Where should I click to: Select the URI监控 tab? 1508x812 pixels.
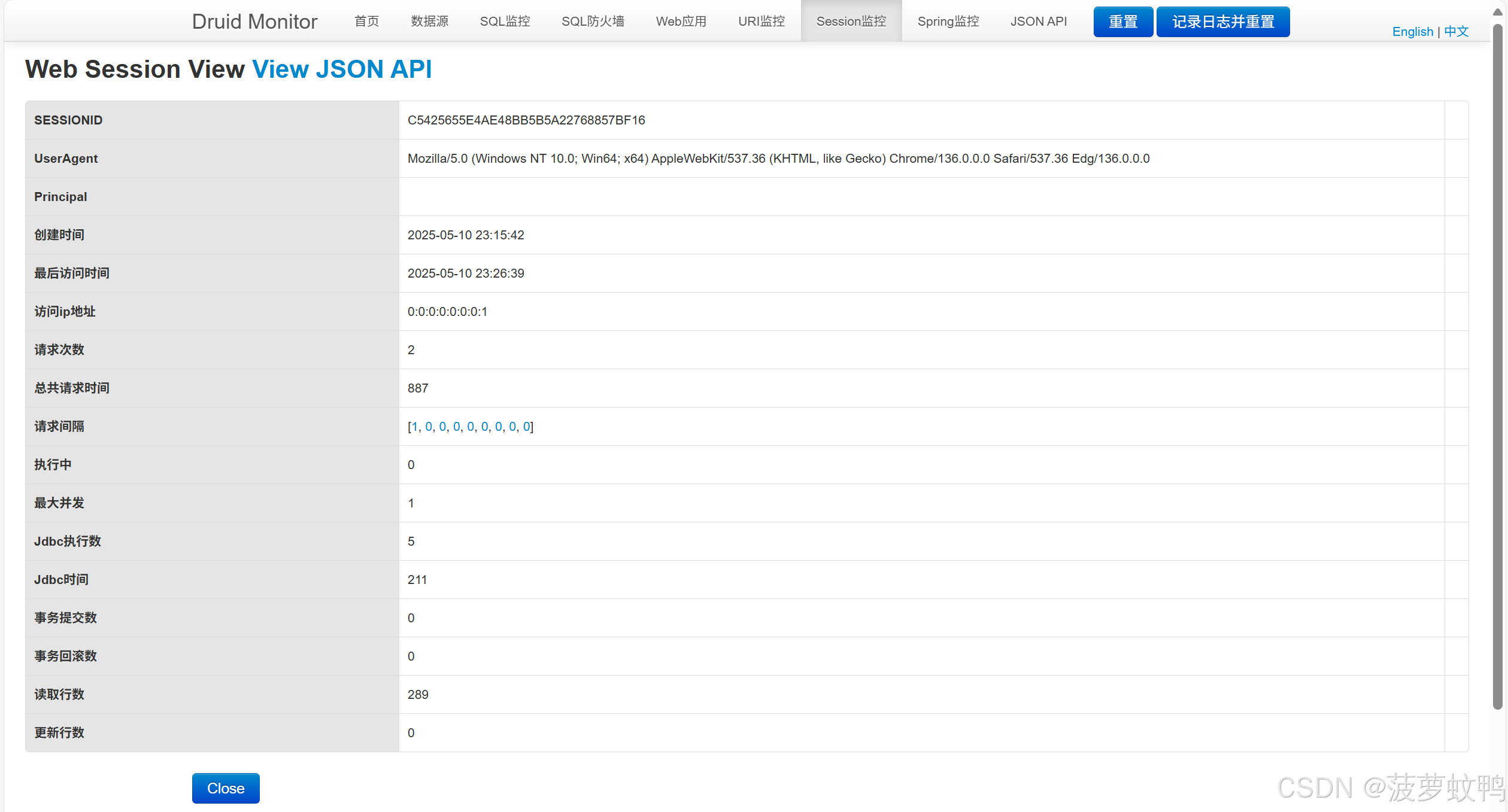[761, 22]
